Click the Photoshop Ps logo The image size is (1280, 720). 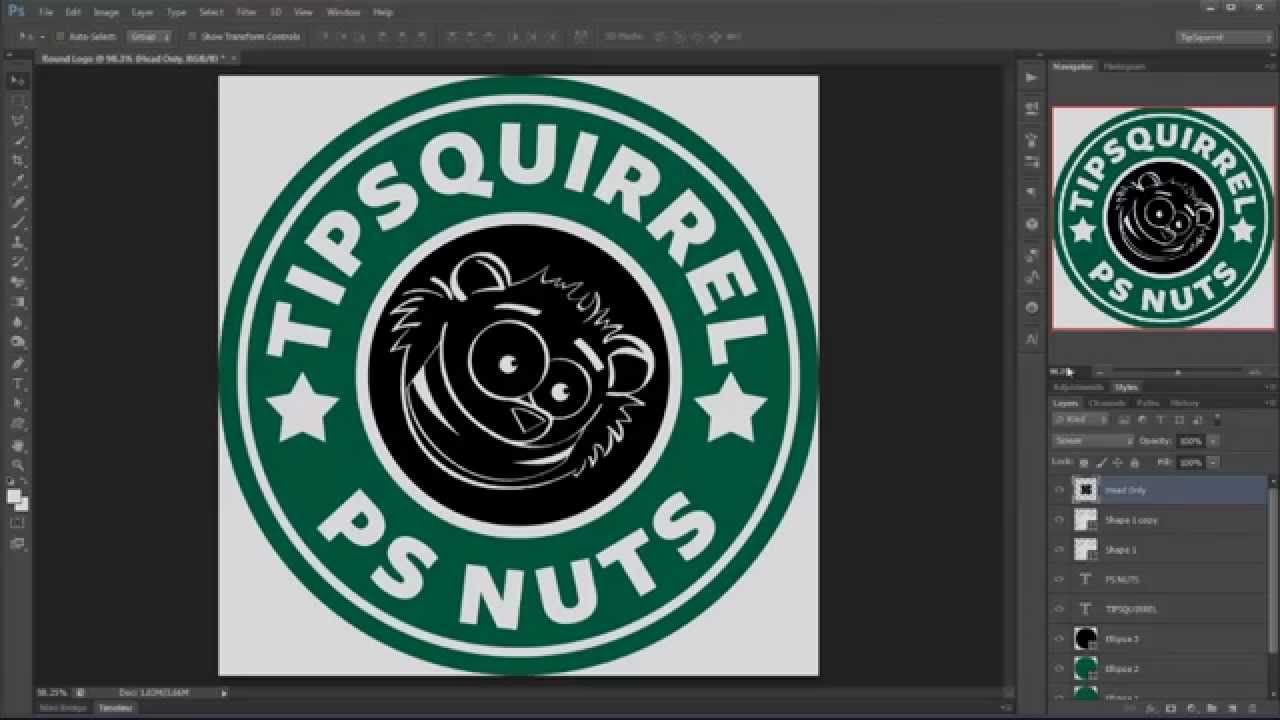16,12
